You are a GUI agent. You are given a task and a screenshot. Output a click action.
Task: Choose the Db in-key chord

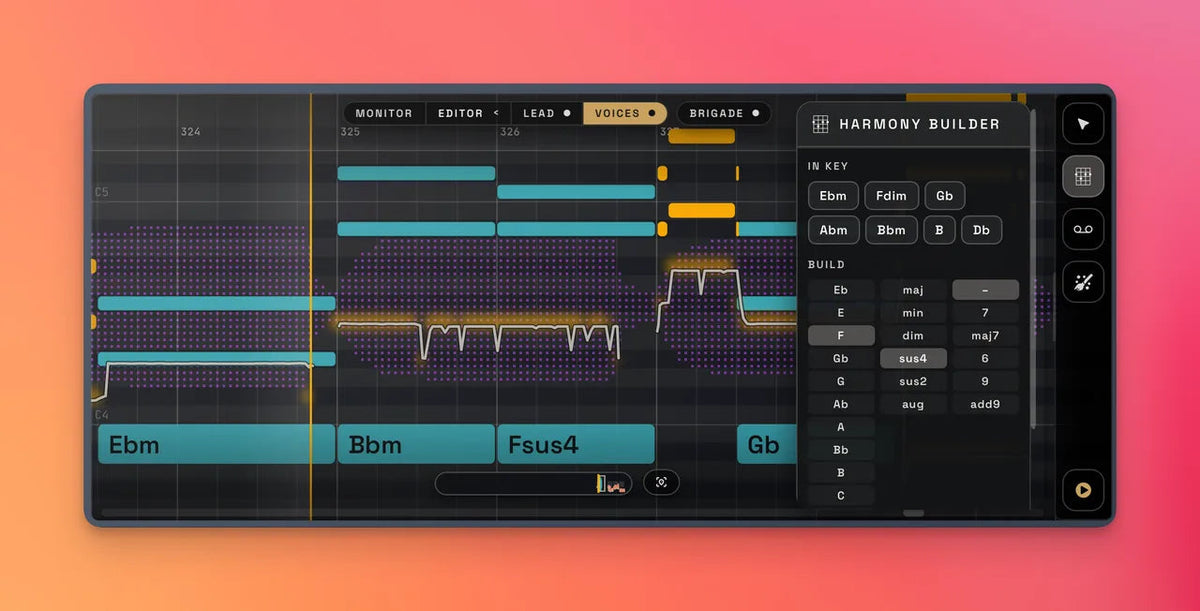click(982, 230)
